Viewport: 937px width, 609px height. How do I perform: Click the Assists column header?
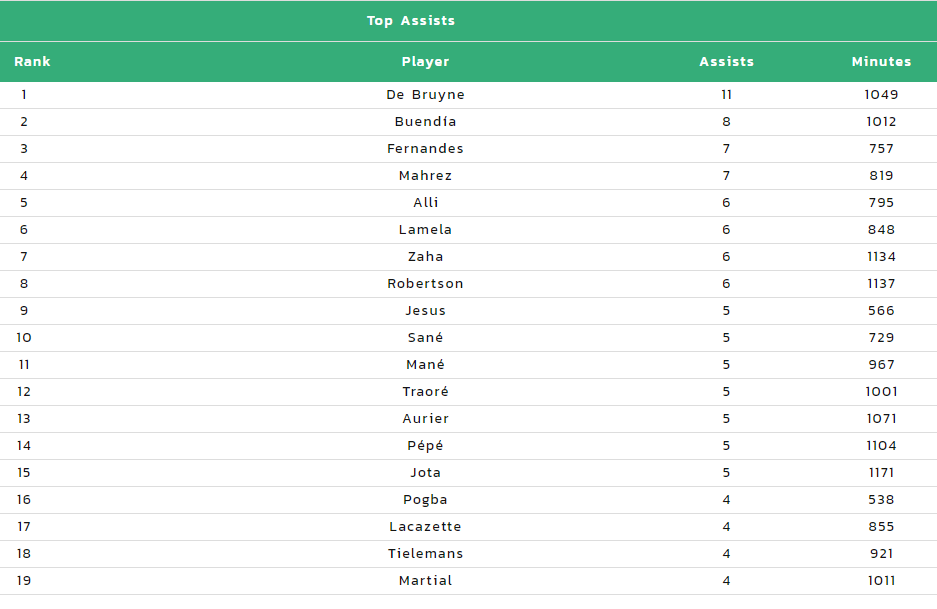pos(727,62)
